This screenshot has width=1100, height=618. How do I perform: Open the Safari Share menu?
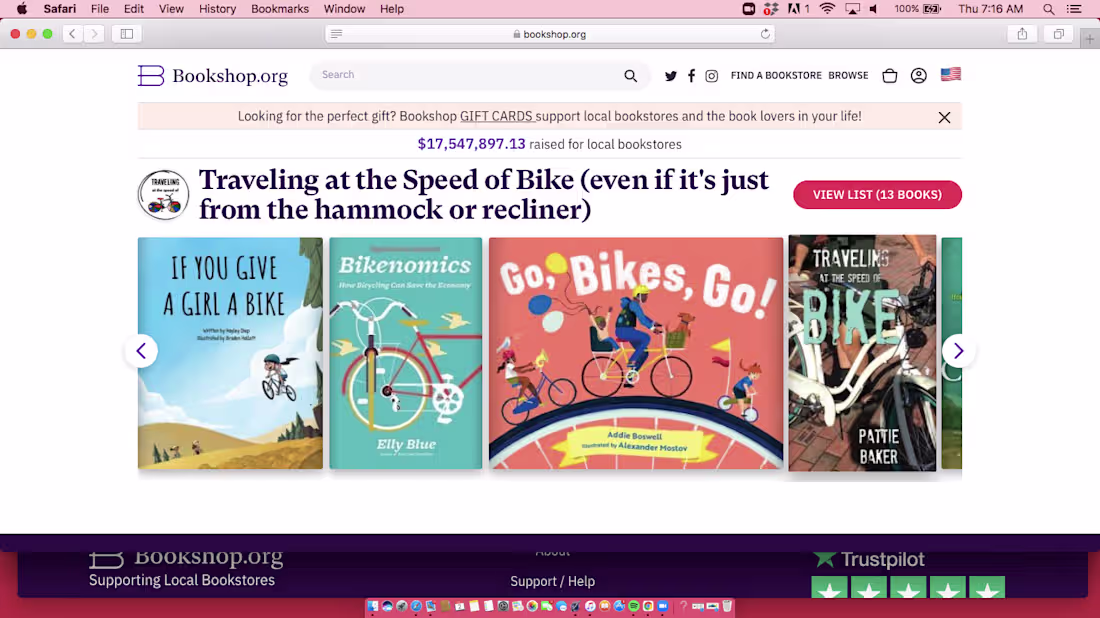(x=1022, y=34)
